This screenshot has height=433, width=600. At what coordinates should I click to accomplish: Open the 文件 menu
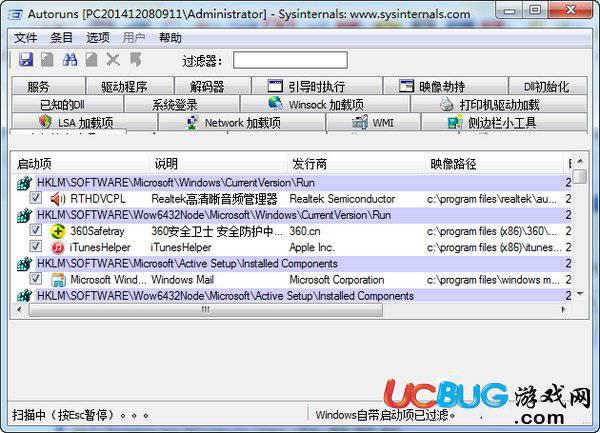[x=26, y=38]
